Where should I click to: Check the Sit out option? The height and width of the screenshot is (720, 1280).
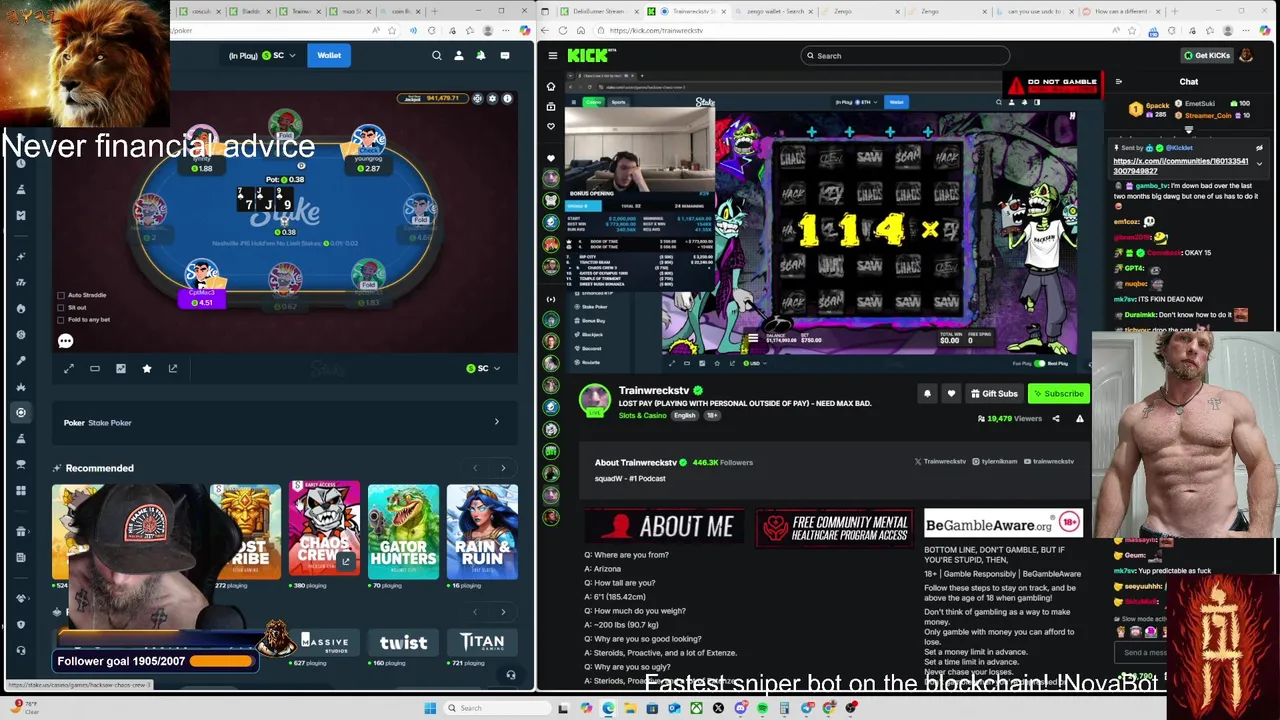61,307
